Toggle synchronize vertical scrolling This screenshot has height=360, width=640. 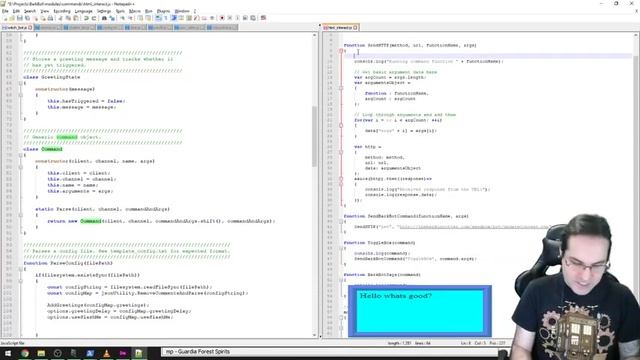coord(140,18)
